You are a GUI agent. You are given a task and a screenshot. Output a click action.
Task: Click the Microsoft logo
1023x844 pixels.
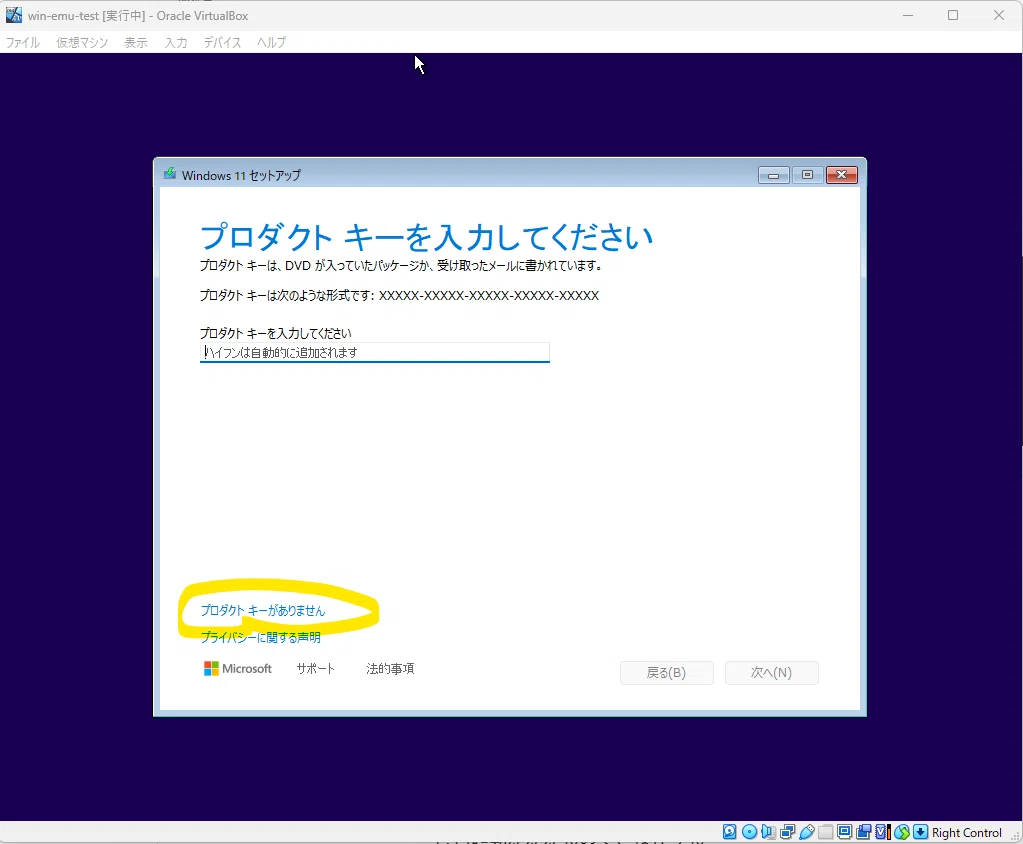coord(237,669)
